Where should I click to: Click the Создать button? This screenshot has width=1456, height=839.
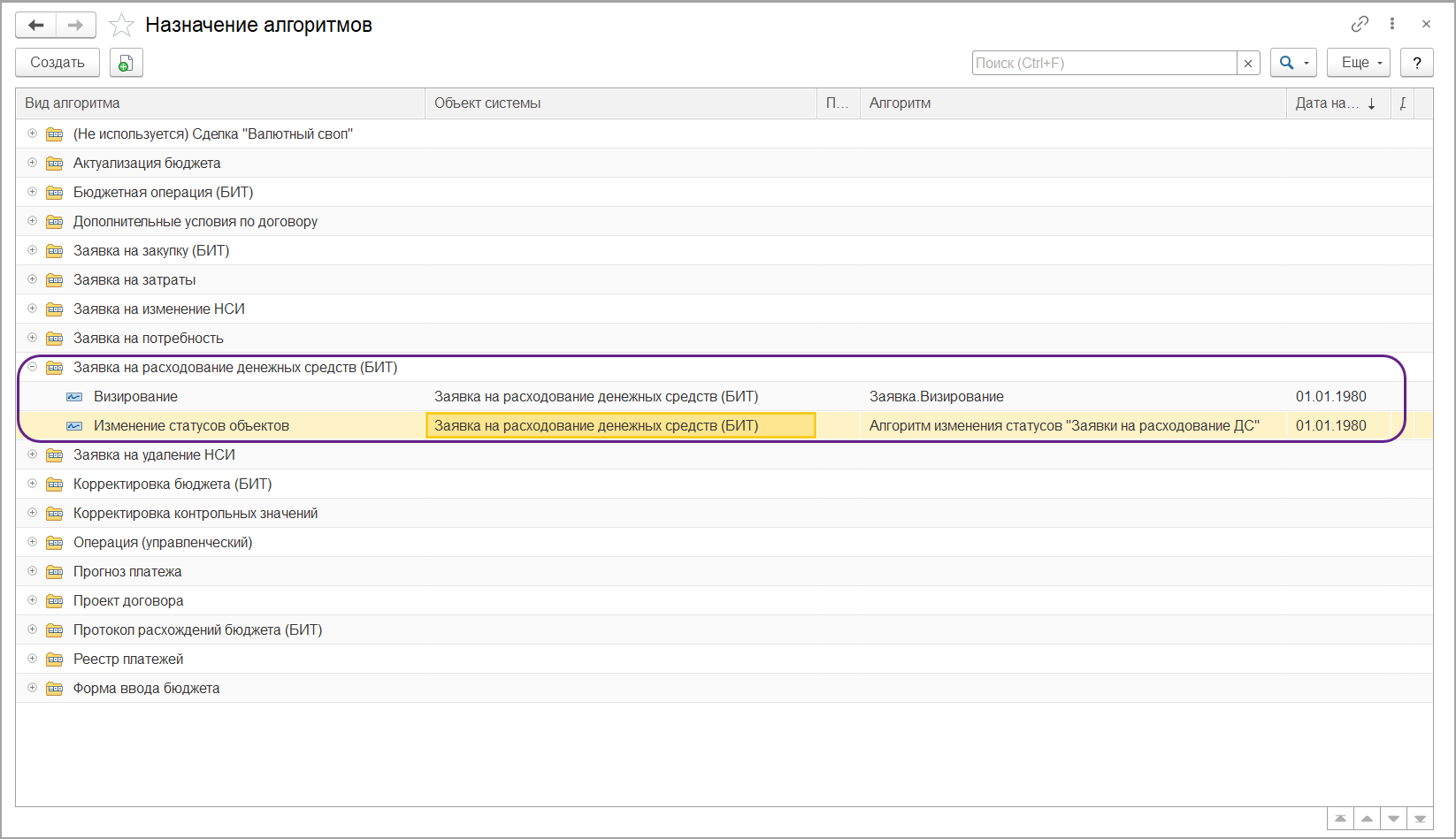click(57, 63)
